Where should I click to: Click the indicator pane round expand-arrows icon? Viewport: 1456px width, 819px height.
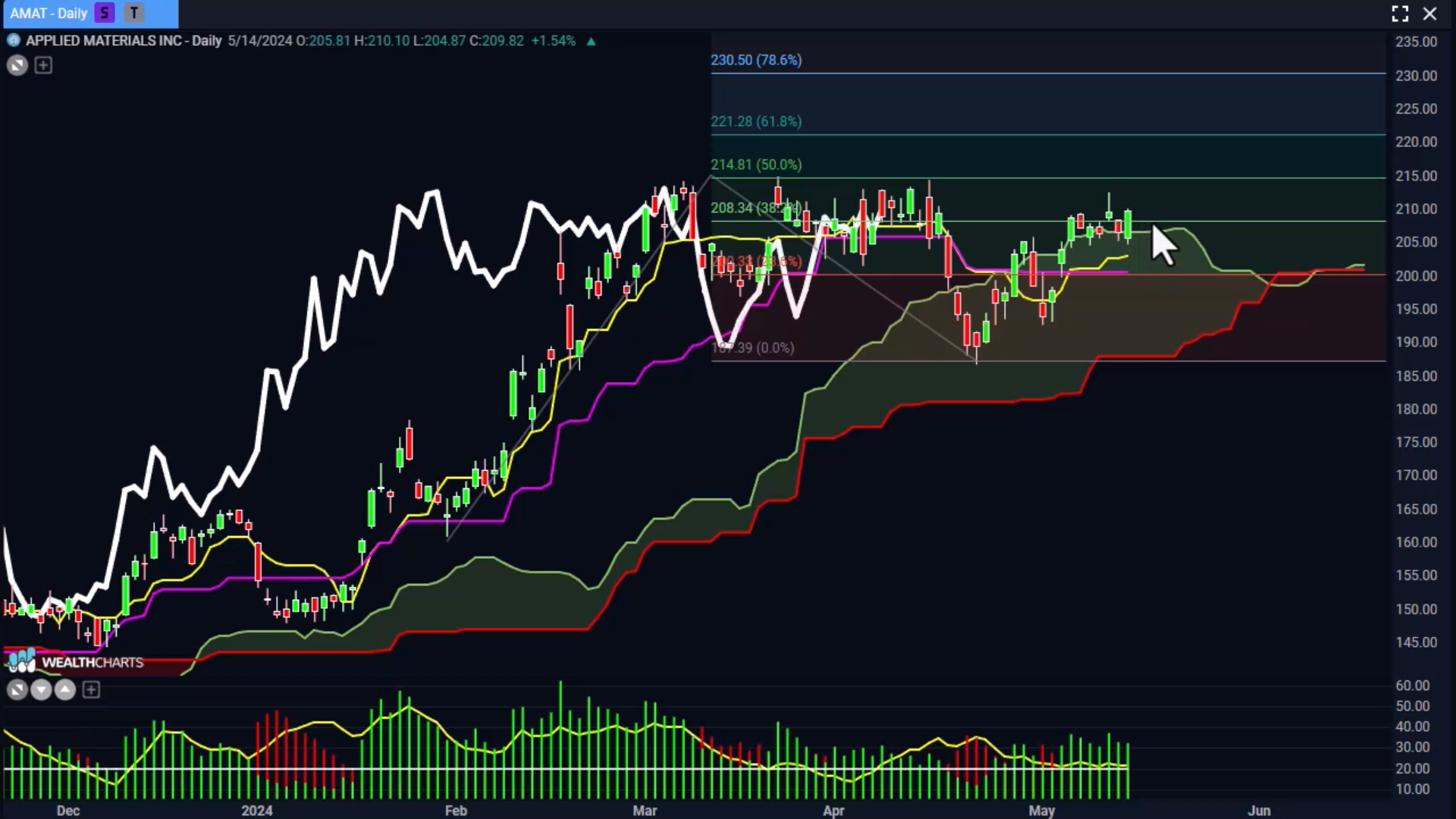click(17, 690)
